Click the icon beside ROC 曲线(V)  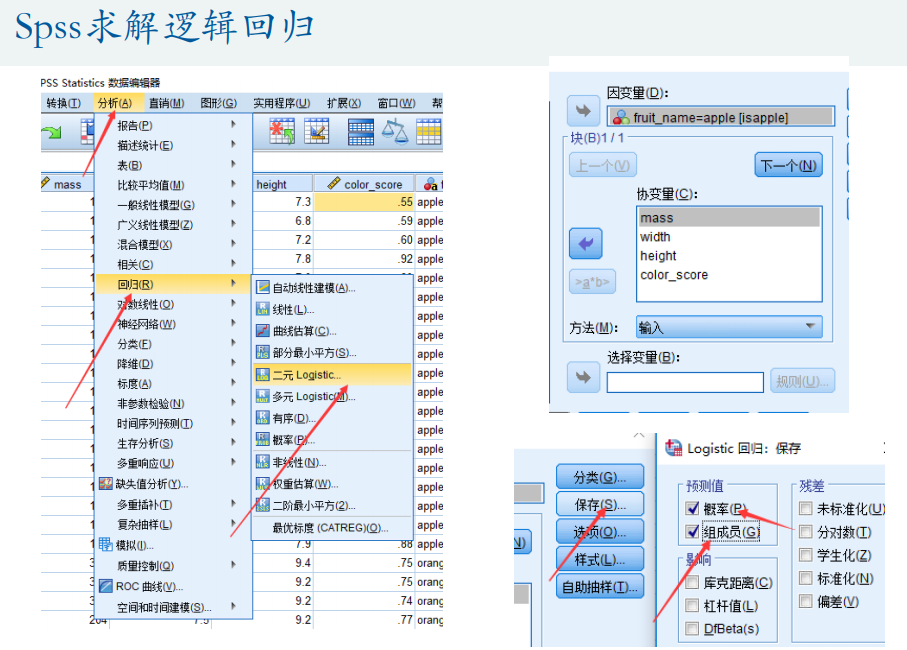coord(106,586)
